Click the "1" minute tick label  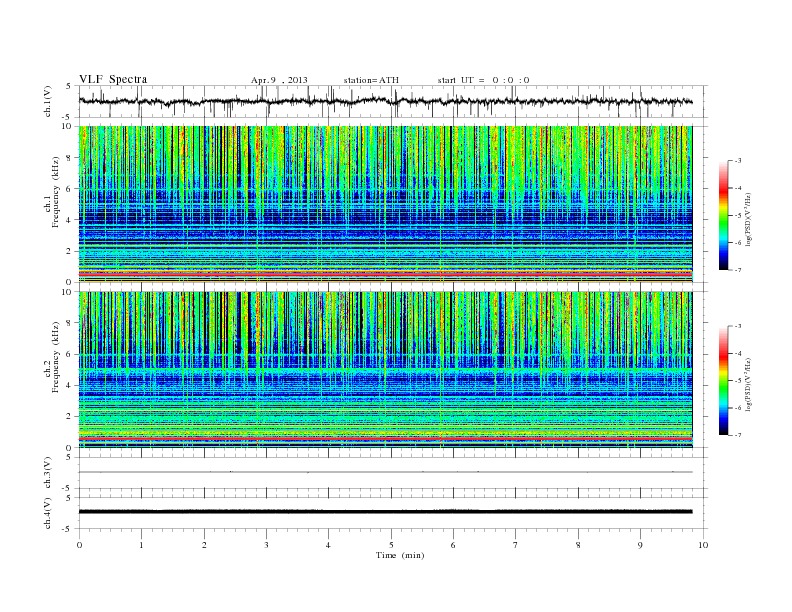[141, 545]
